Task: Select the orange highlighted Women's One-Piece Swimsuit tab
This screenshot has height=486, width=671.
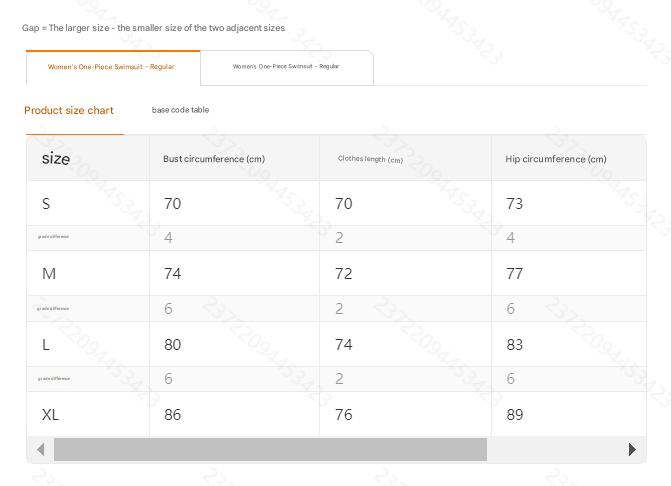Action: (112, 67)
